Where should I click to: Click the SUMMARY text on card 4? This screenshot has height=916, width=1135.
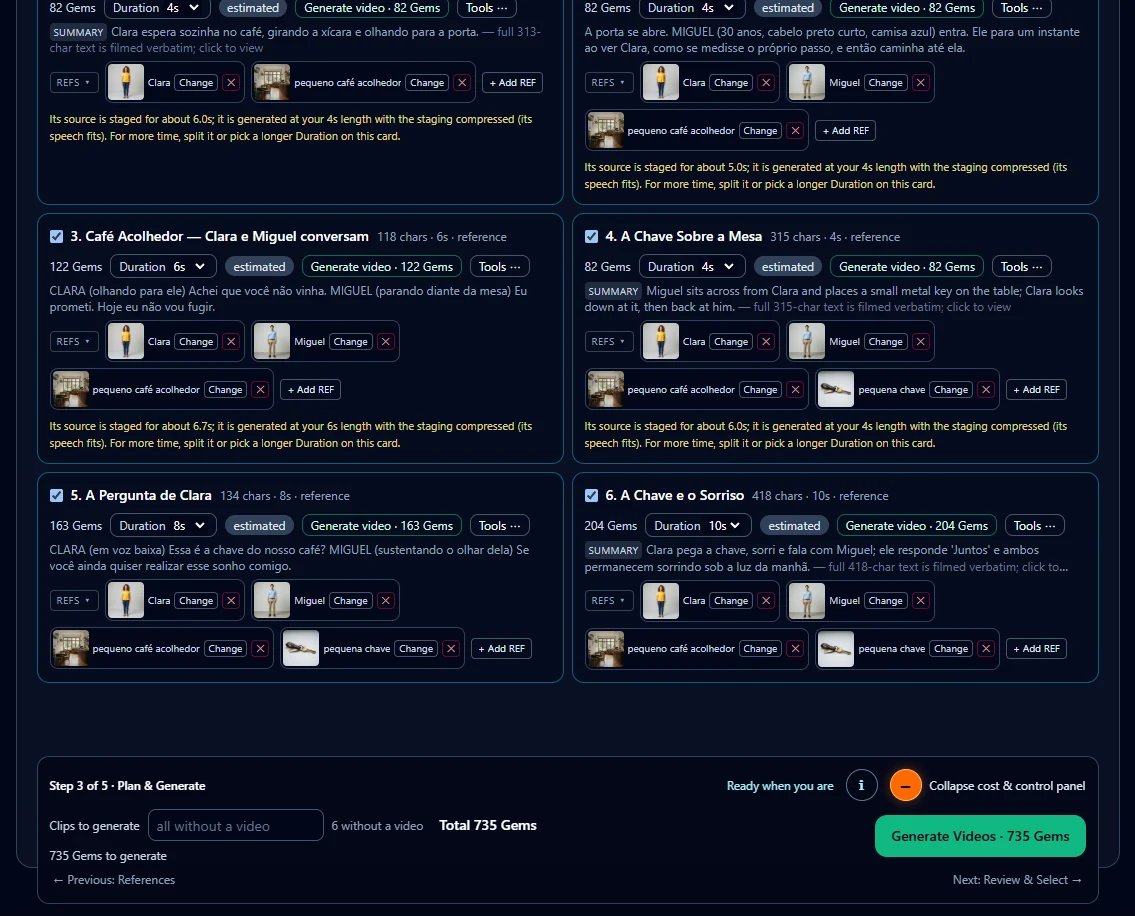tap(612, 291)
